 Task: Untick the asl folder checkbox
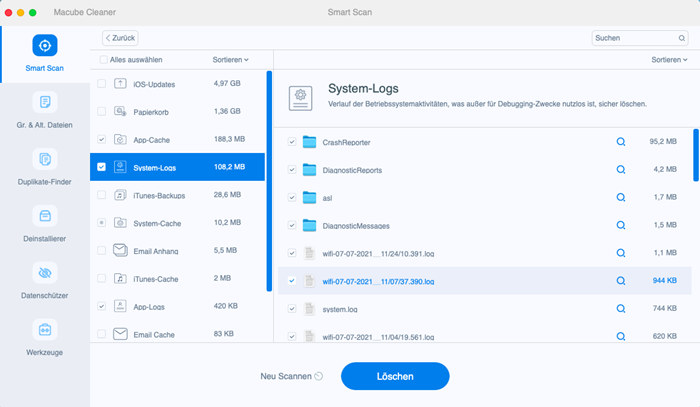(292, 197)
